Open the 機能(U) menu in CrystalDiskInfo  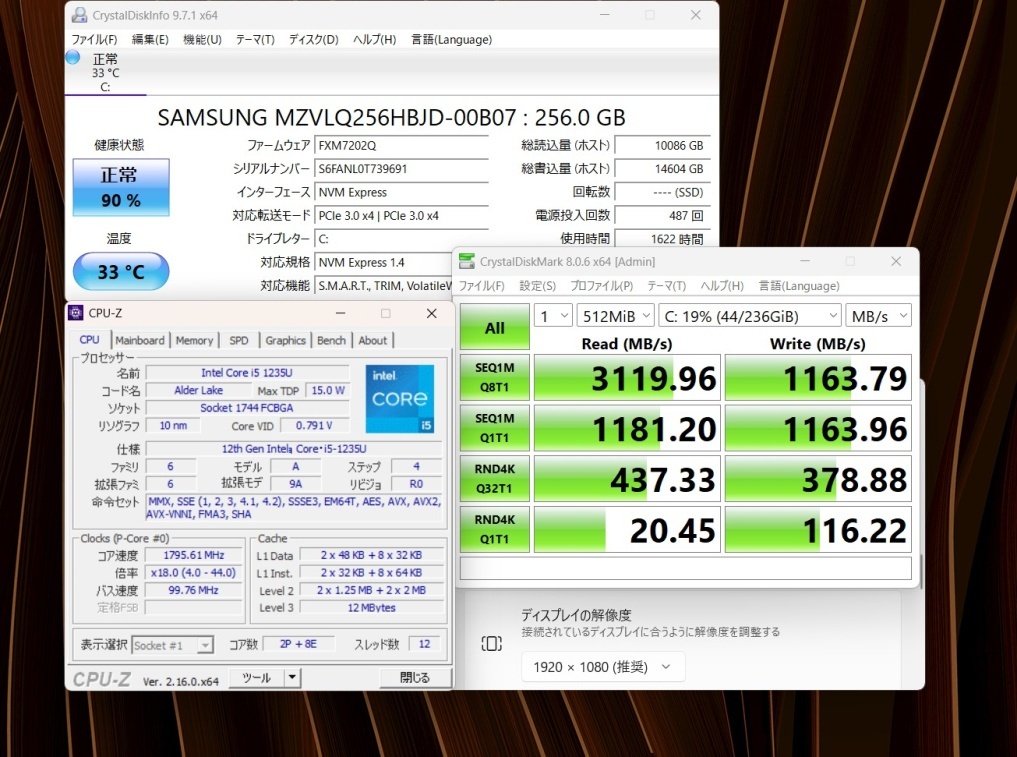(202, 40)
